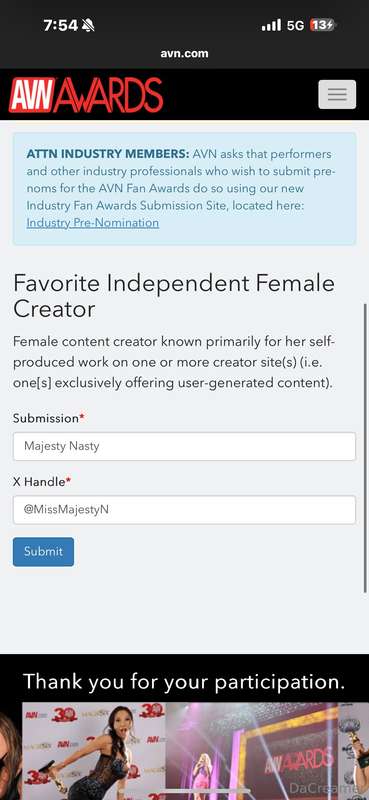The image size is (369, 800).
Task: Click the ATTN INDUSTRY MEMBERS notice box
Action: pos(184,189)
